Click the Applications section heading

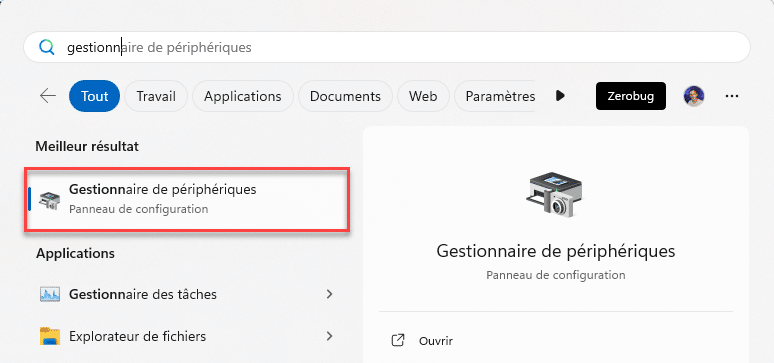(x=76, y=253)
